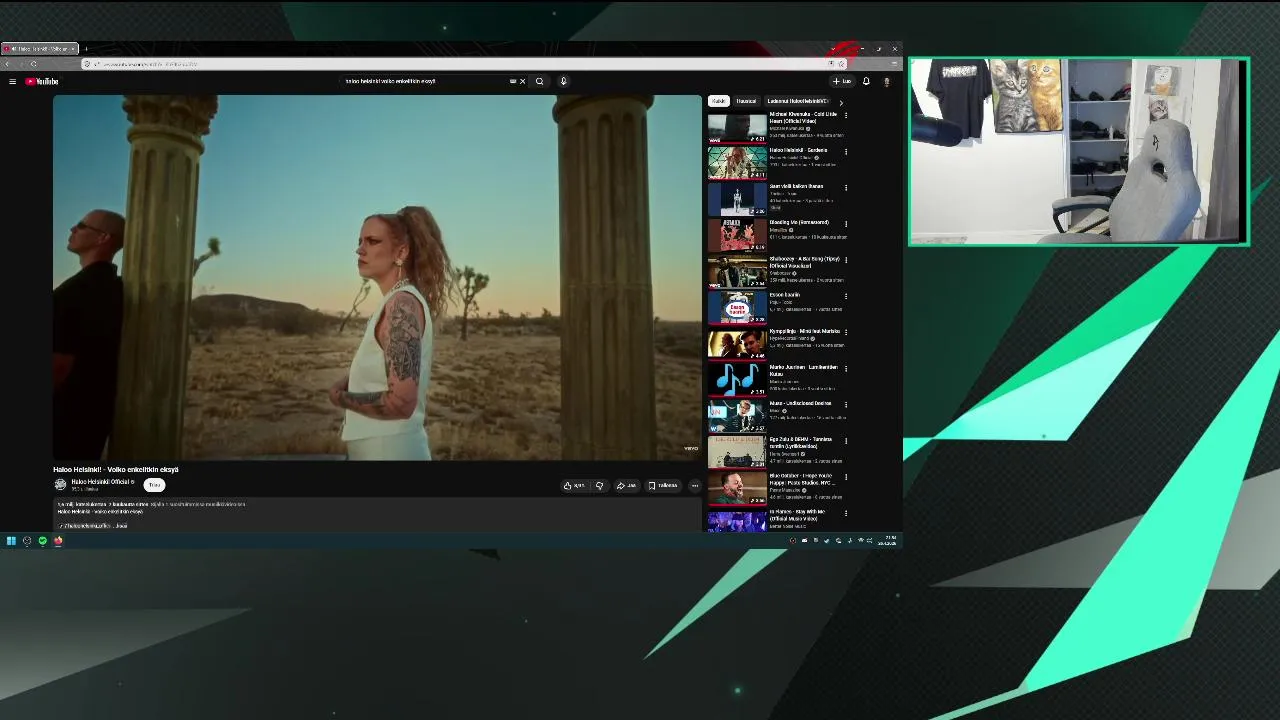Start voice search with the microphone icon

point(563,81)
